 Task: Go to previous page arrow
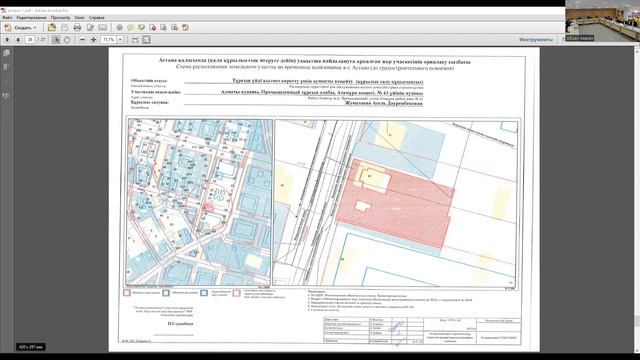pyautogui.click(x=7, y=40)
